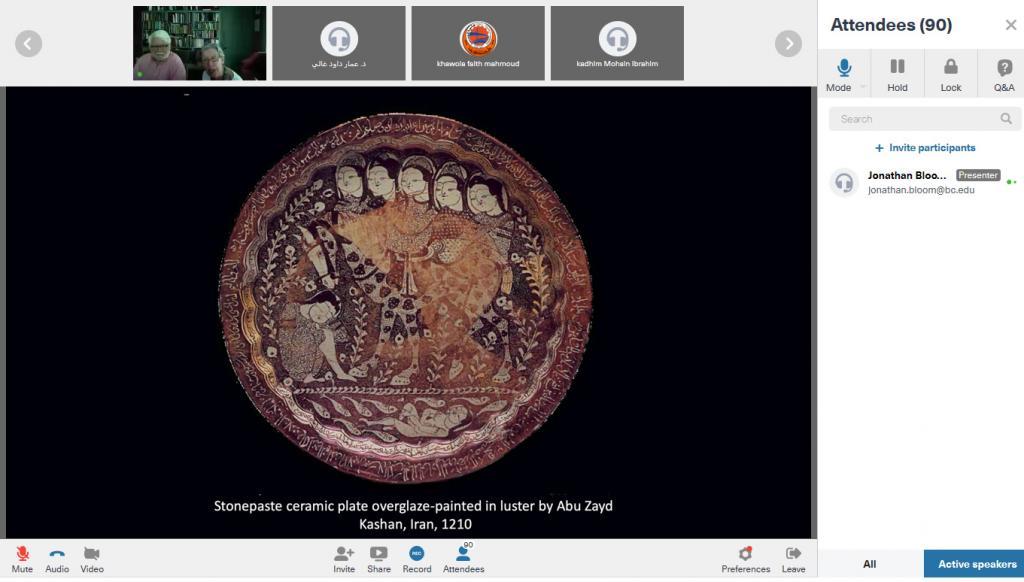This screenshot has width=1024, height=582.
Task: Lock the meeting
Action: click(x=950, y=74)
